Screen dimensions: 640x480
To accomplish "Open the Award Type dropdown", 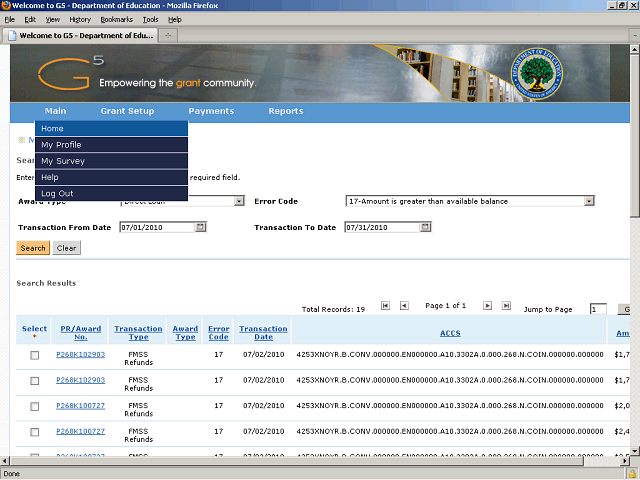I will tap(239, 201).
